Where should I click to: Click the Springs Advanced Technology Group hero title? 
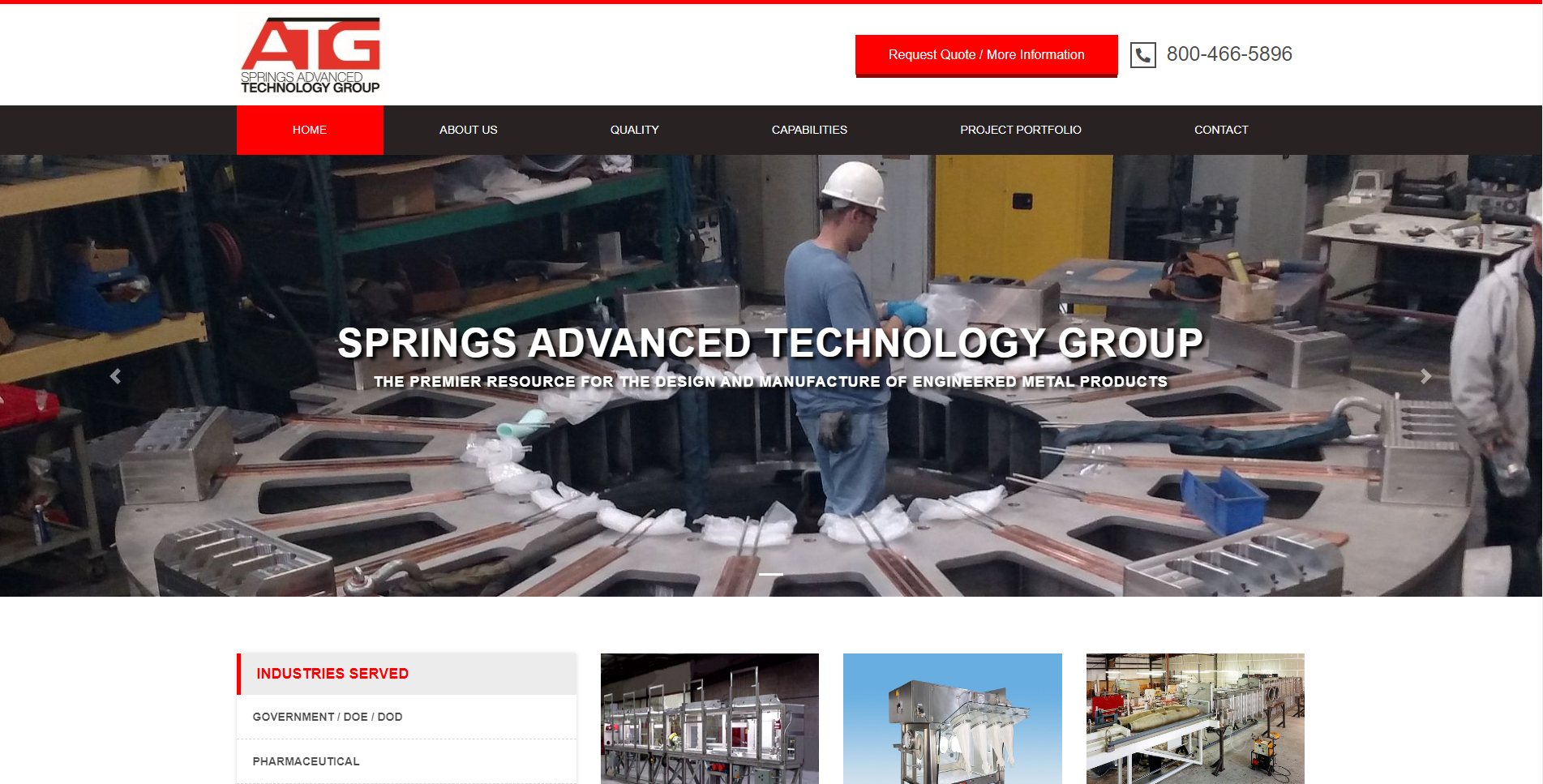coord(770,343)
